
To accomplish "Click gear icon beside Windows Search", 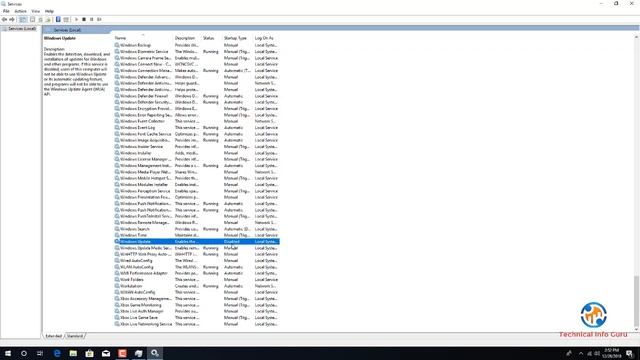I will (x=117, y=229).
